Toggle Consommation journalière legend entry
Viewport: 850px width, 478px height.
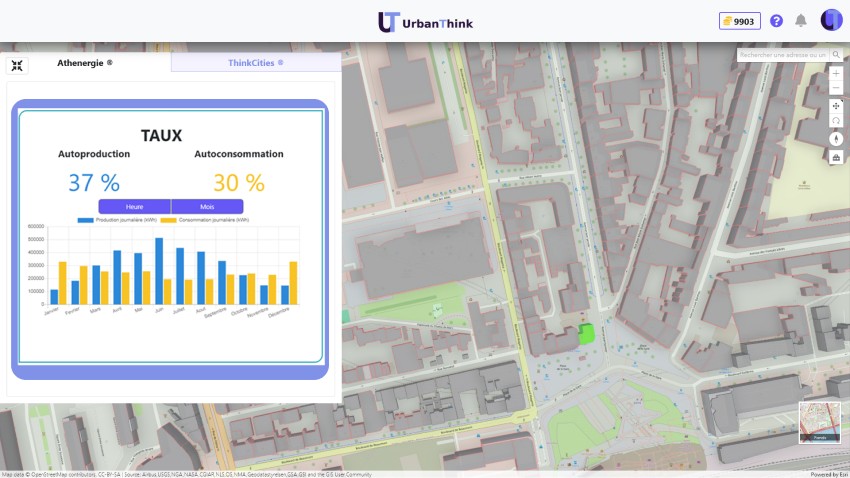point(204,220)
